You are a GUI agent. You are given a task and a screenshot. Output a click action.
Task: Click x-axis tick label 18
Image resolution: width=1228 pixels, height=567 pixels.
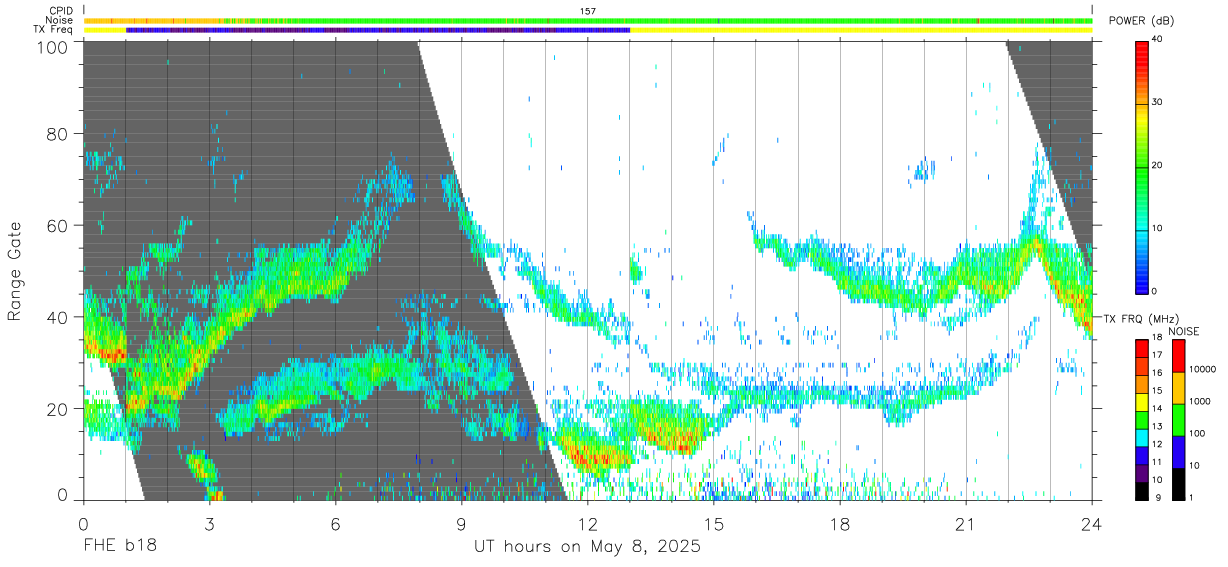pyautogui.click(x=840, y=522)
